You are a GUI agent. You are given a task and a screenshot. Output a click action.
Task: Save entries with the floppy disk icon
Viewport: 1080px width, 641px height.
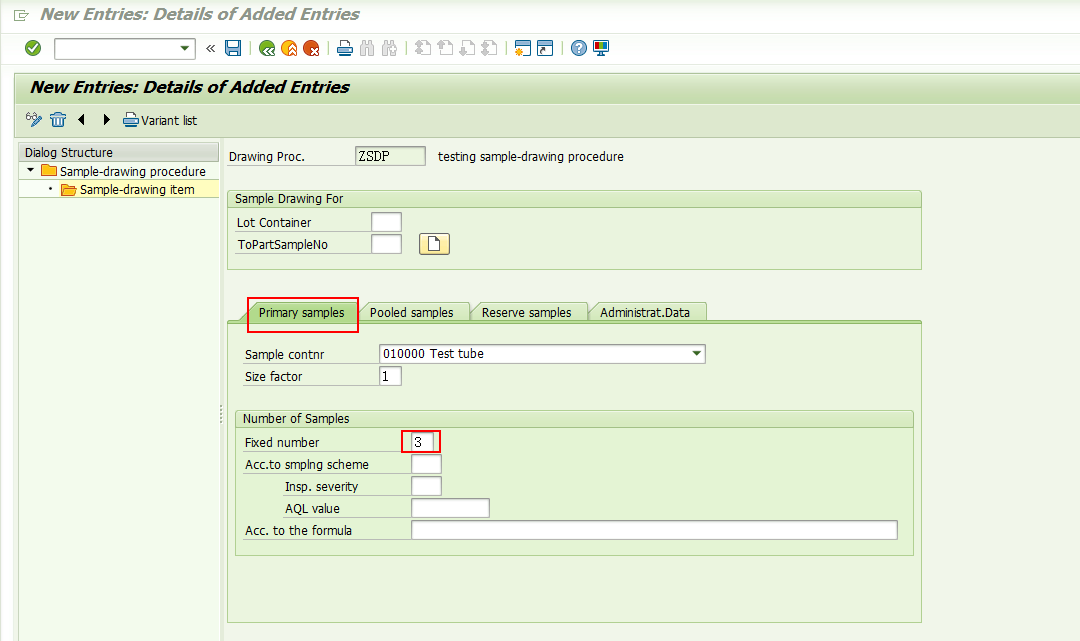click(233, 48)
